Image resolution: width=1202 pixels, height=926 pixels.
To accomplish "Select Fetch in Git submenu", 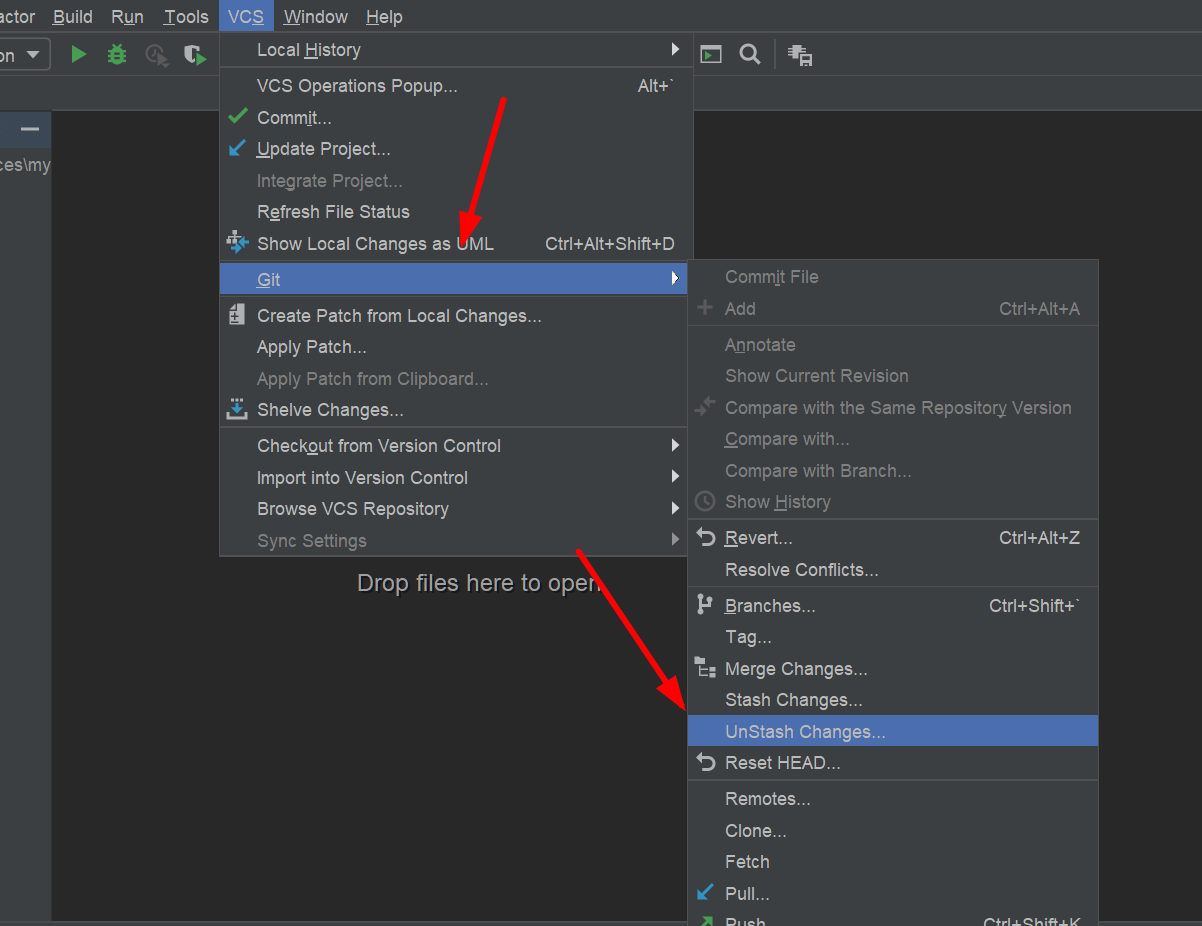I will pyautogui.click(x=893, y=862).
